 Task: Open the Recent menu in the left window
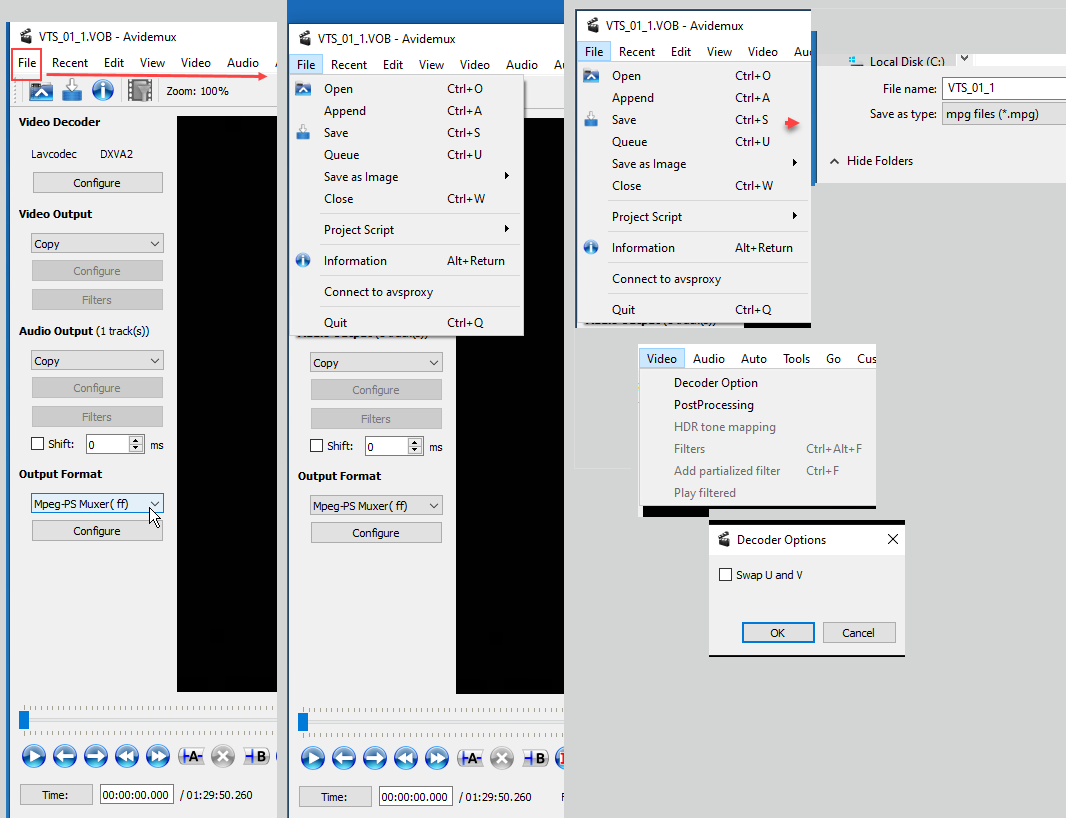(70, 63)
